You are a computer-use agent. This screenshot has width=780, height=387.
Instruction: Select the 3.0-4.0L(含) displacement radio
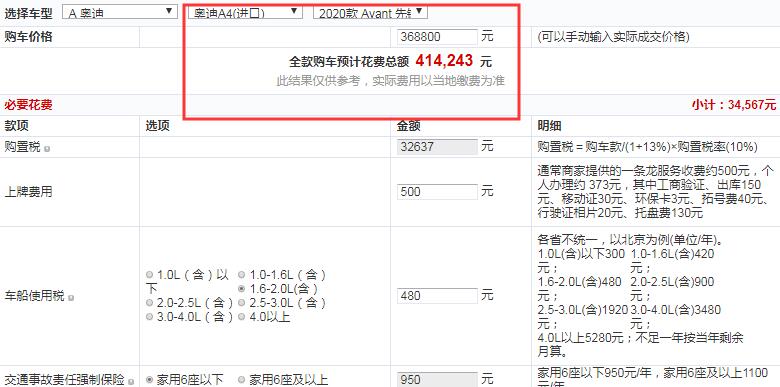tap(150, 316)
